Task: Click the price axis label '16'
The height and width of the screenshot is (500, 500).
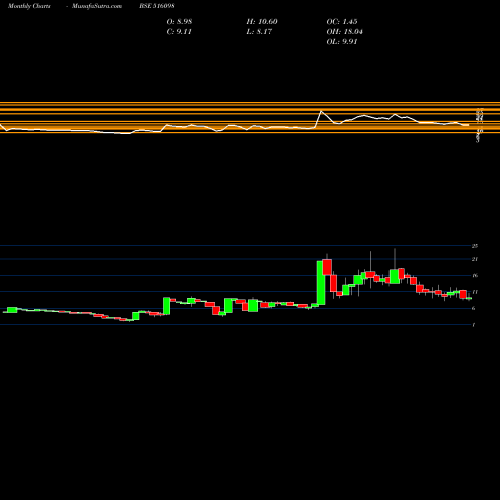Action: (475, 275)
